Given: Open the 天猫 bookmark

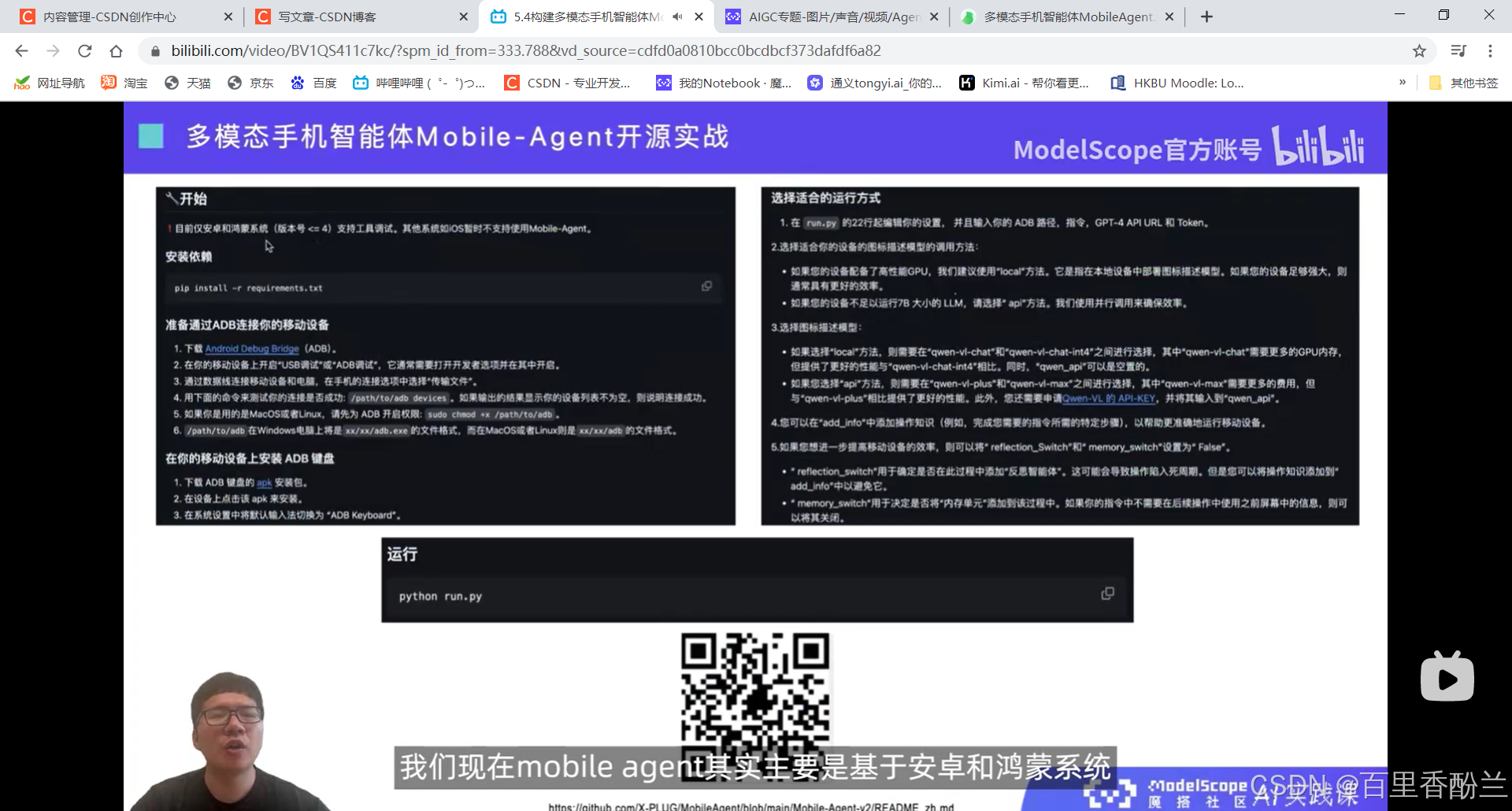Looking at the screenshot, I should coord(187,83).
